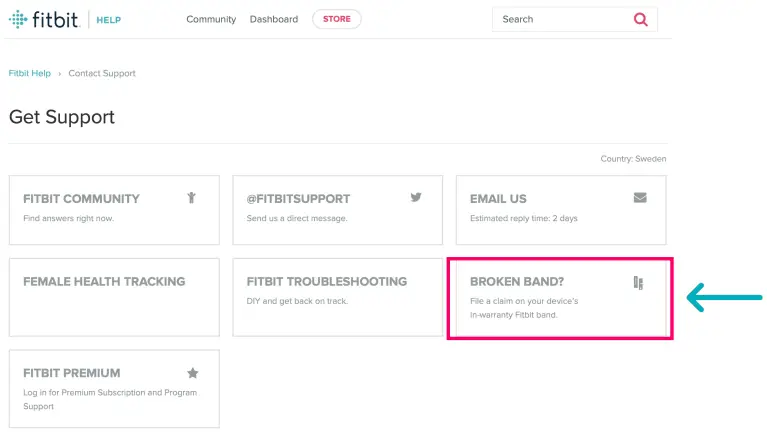Click 'Log in for Premium Subscription' text
The height and width of the screenshot is (433, 767).
point(85,392)
